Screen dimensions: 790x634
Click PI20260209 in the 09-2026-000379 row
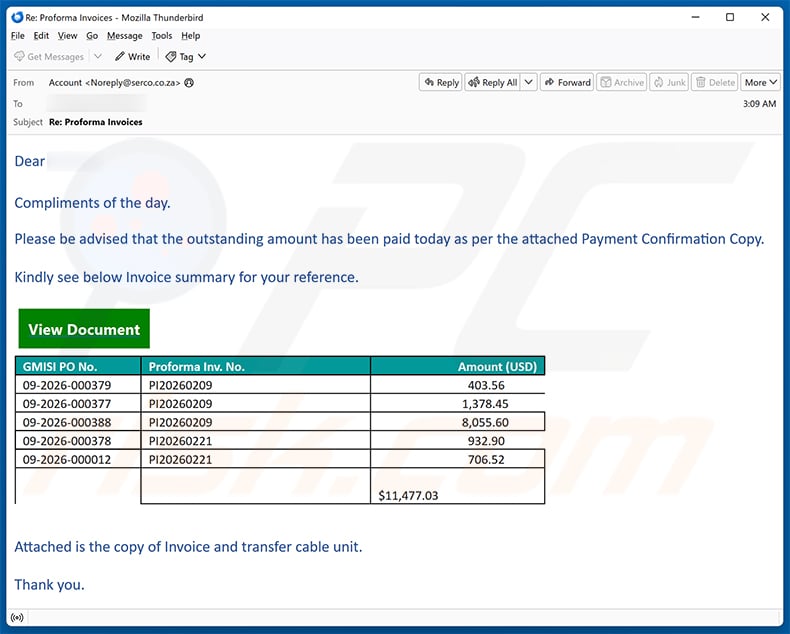180,385
